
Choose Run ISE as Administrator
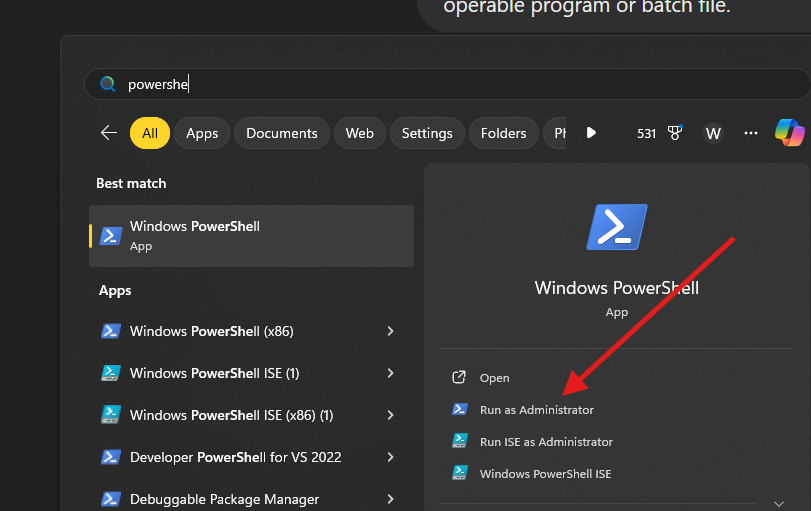tap(546, 442)
